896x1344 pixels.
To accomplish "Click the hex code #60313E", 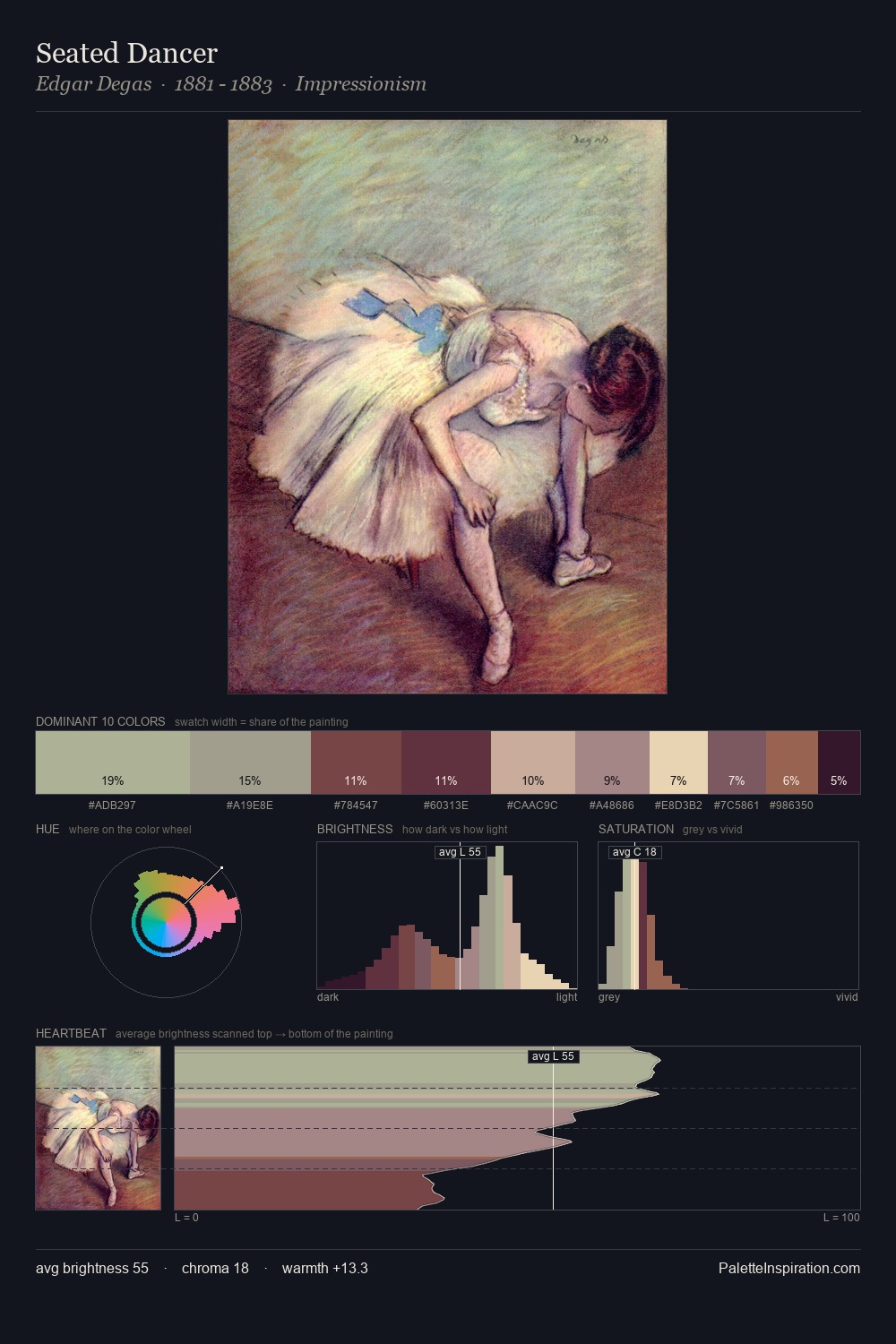I will (x=446, y=806).
